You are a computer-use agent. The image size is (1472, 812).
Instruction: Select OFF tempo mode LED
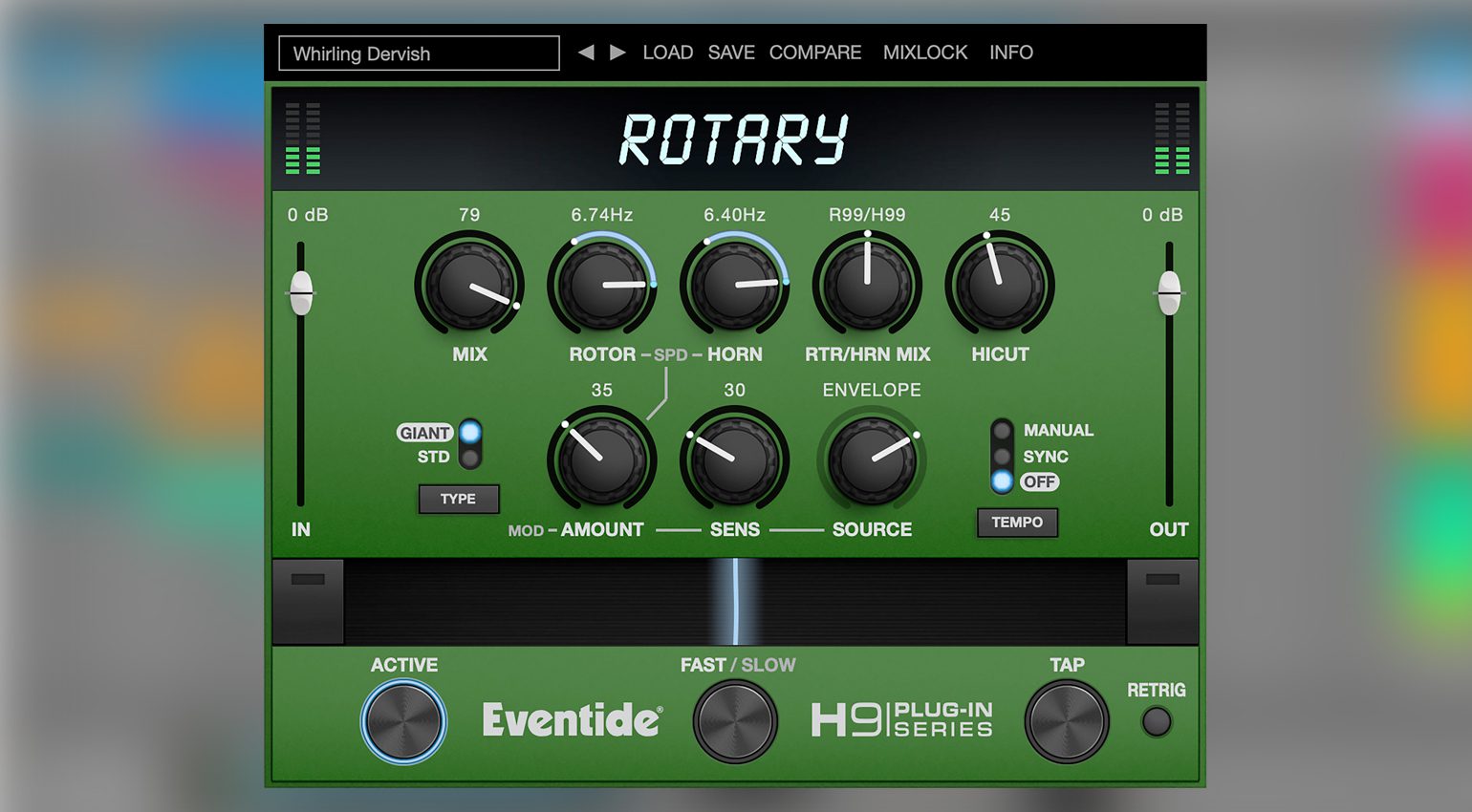coord(1002,481)
